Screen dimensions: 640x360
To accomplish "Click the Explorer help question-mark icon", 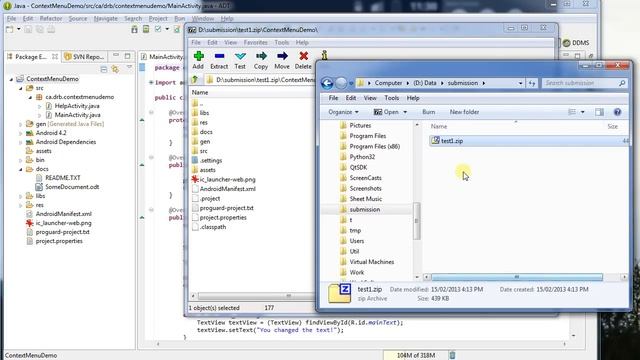I will [x=617, y=112].
